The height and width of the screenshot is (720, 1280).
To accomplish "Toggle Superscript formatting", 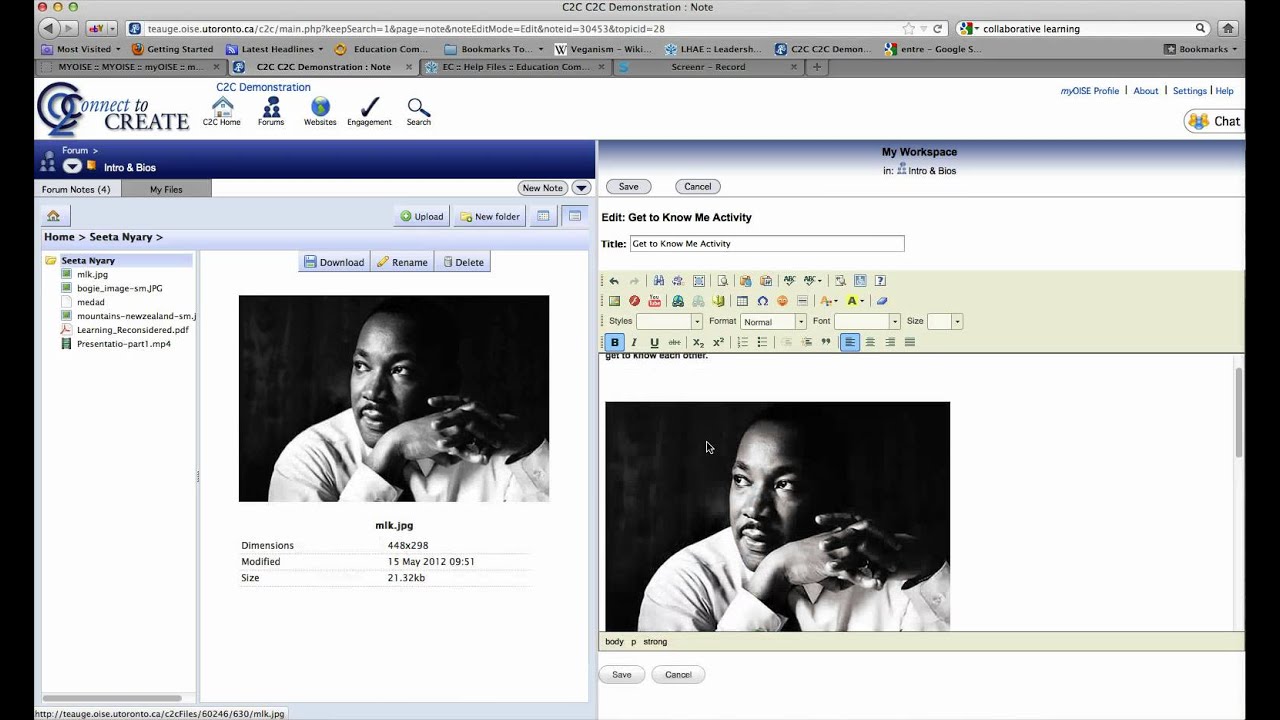I will (x=718, y=342).
